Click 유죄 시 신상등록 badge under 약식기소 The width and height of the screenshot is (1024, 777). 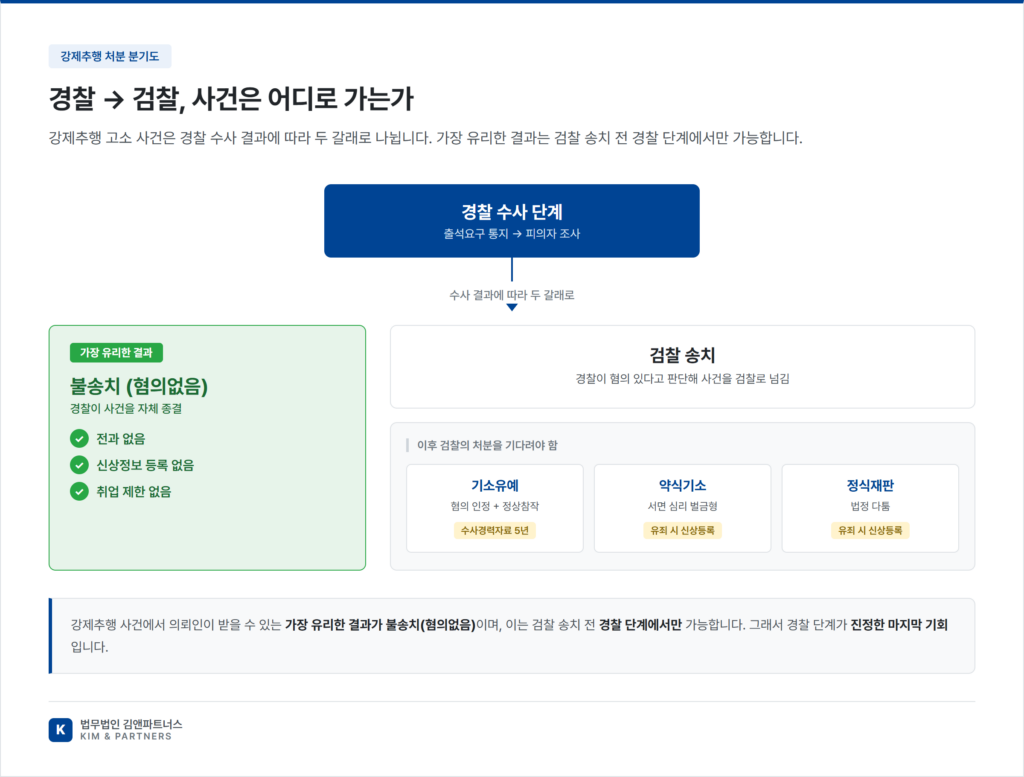(682, 530)
